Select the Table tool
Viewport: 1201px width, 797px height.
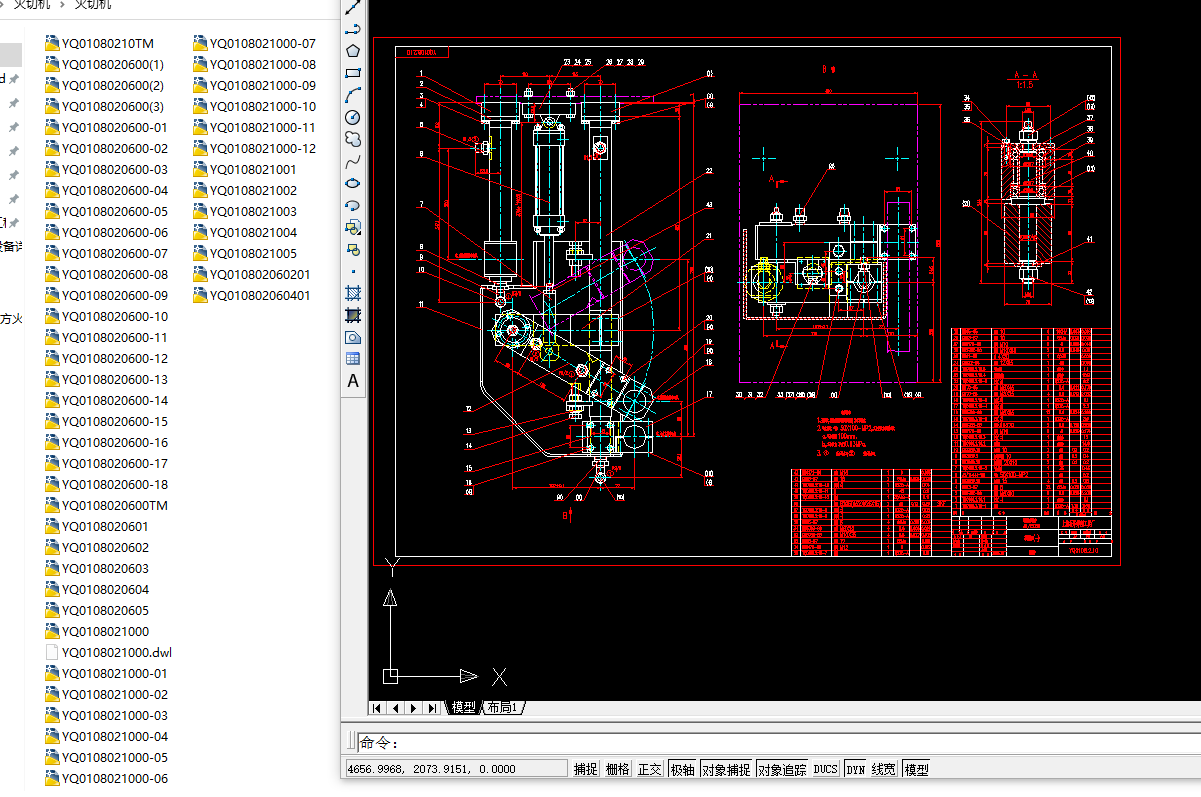click(x=352, y=359)
